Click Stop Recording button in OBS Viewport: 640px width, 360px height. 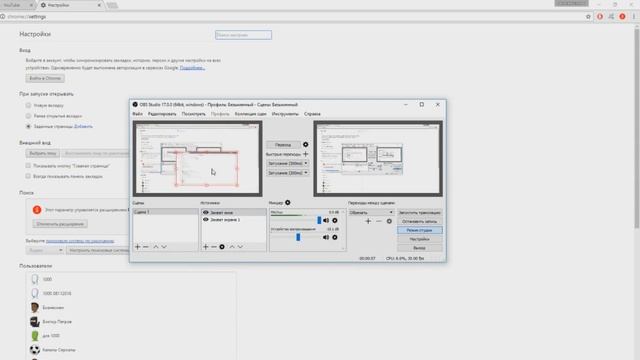(x=420, y=221)
